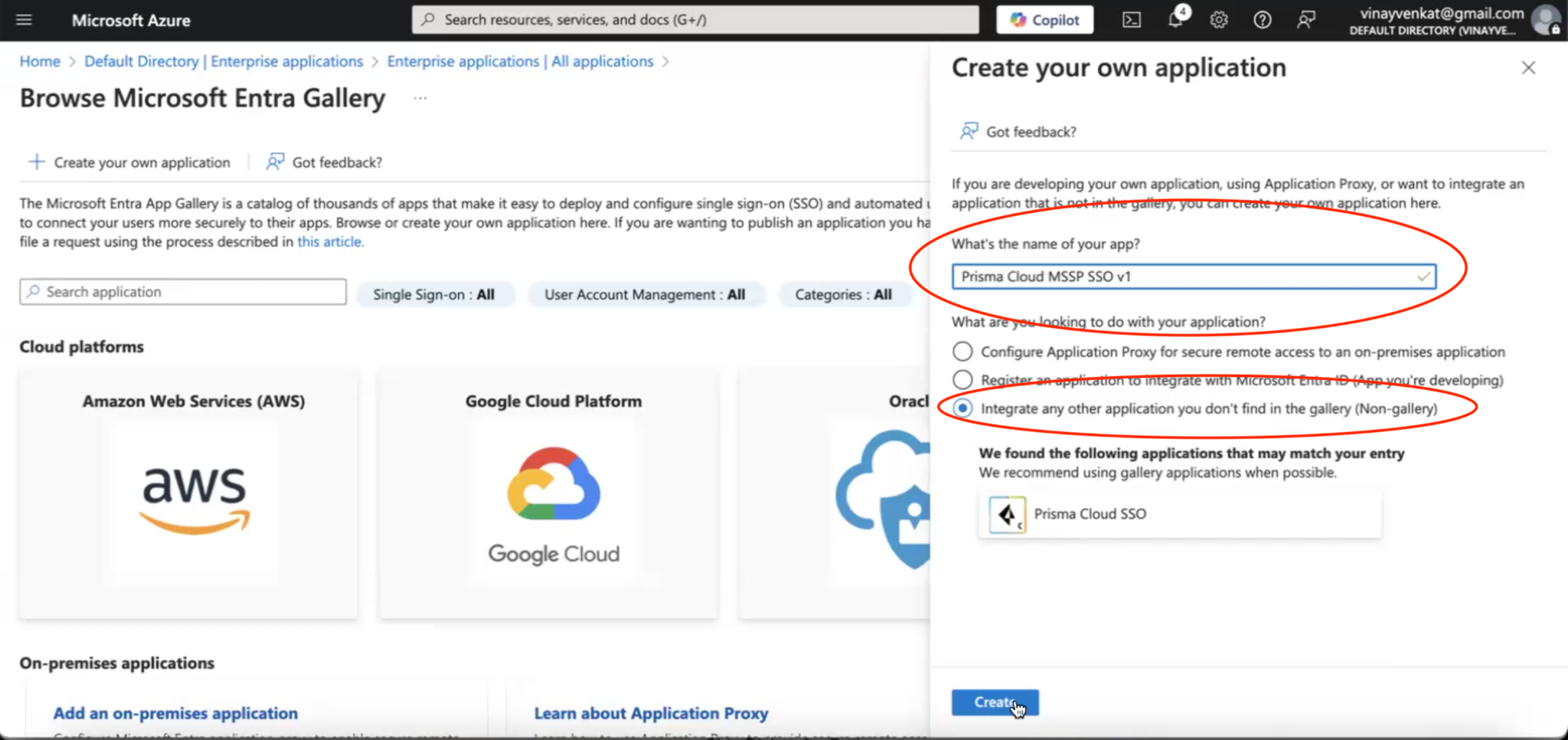
Task: Select the Amazon Web Services card
Action: pos(188,494)
